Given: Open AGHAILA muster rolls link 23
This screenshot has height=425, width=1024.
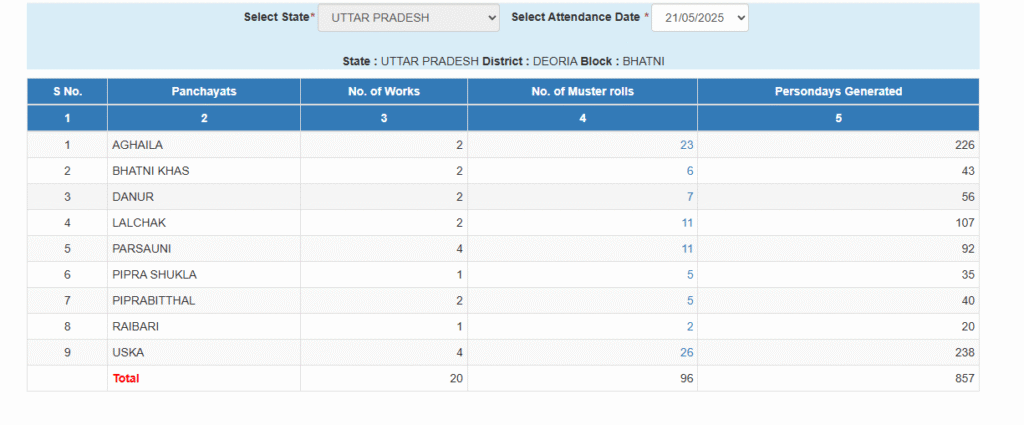Looking at the screenshot, I should coord(686,145).
